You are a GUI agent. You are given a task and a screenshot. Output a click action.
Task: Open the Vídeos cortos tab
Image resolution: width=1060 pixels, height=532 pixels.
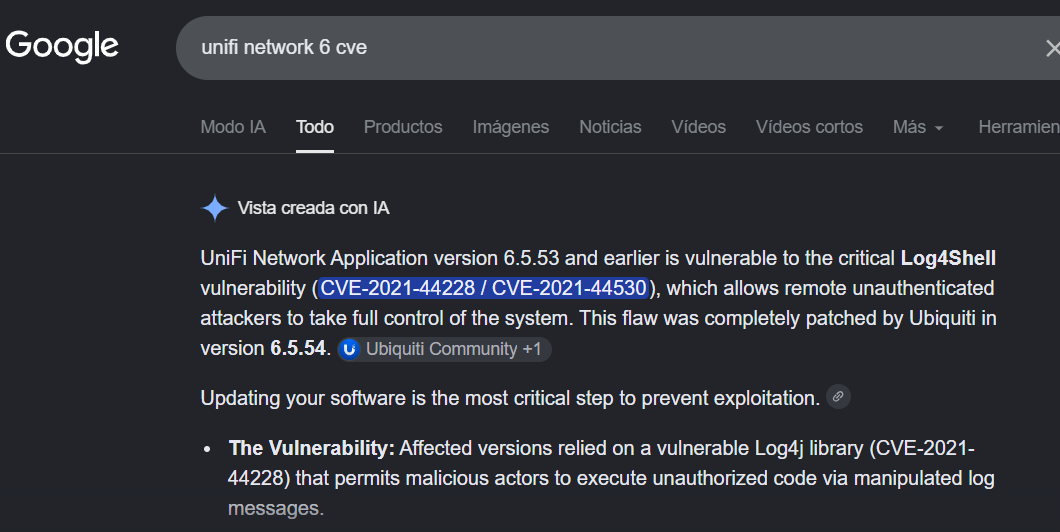pos(809,127)
